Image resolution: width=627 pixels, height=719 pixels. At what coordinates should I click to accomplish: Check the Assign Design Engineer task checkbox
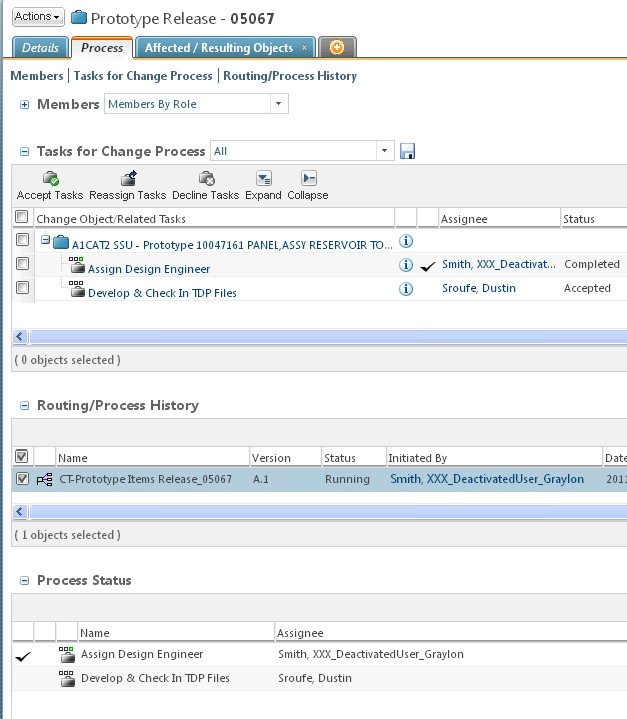22,265
